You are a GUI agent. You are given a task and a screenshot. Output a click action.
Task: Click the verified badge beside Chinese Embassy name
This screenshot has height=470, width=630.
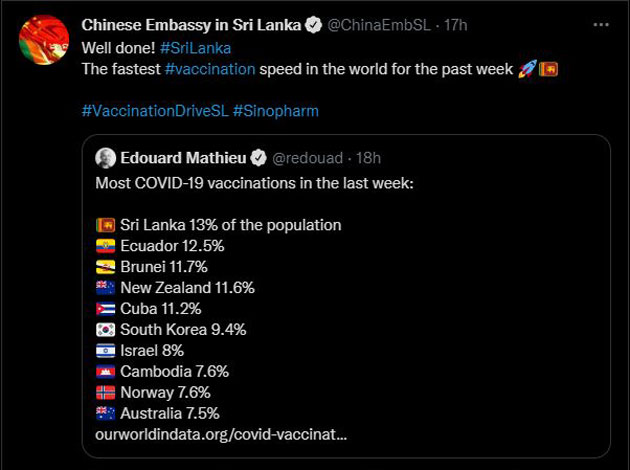coord(314,24)
